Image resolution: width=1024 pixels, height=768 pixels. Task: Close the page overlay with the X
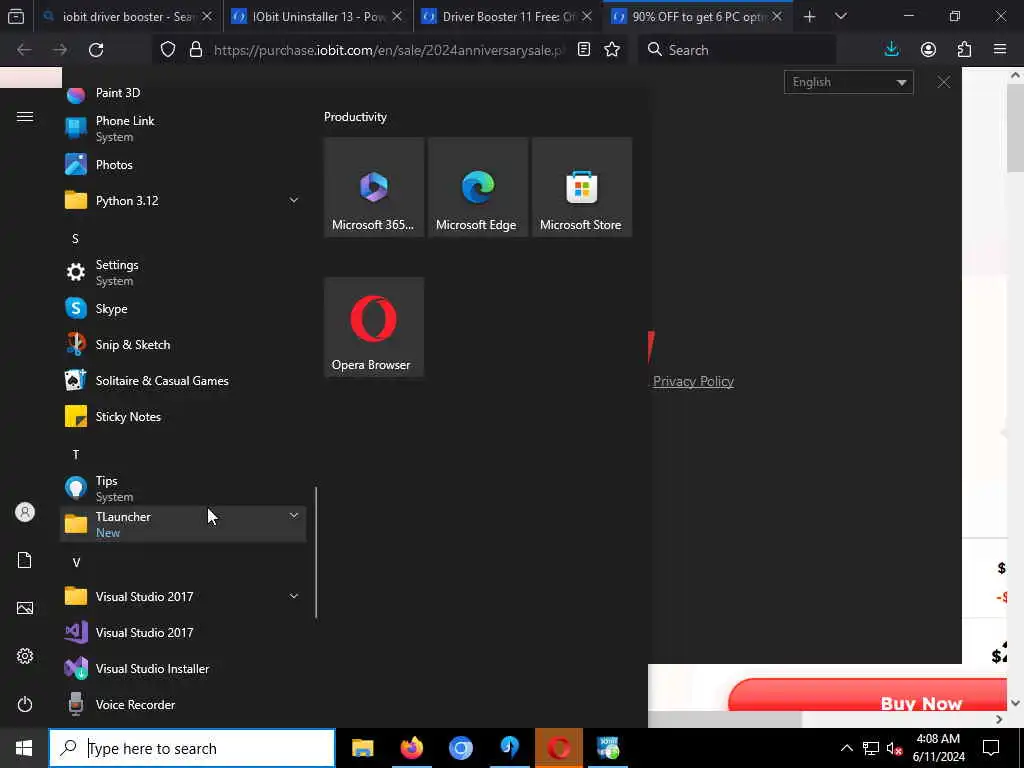click(x=944, y=82)
